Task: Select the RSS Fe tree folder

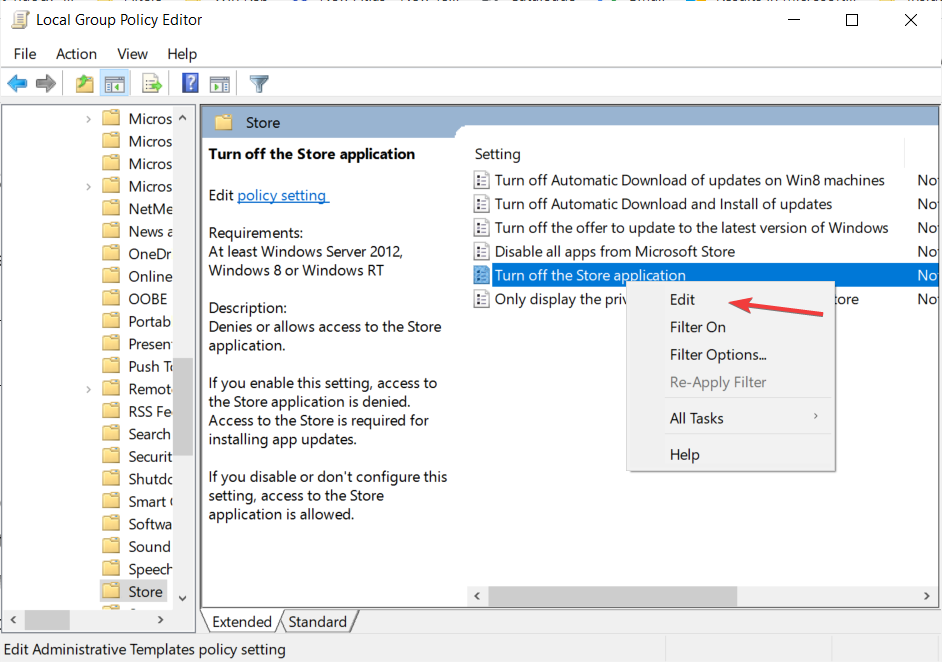Action: (x=150, y=412)
